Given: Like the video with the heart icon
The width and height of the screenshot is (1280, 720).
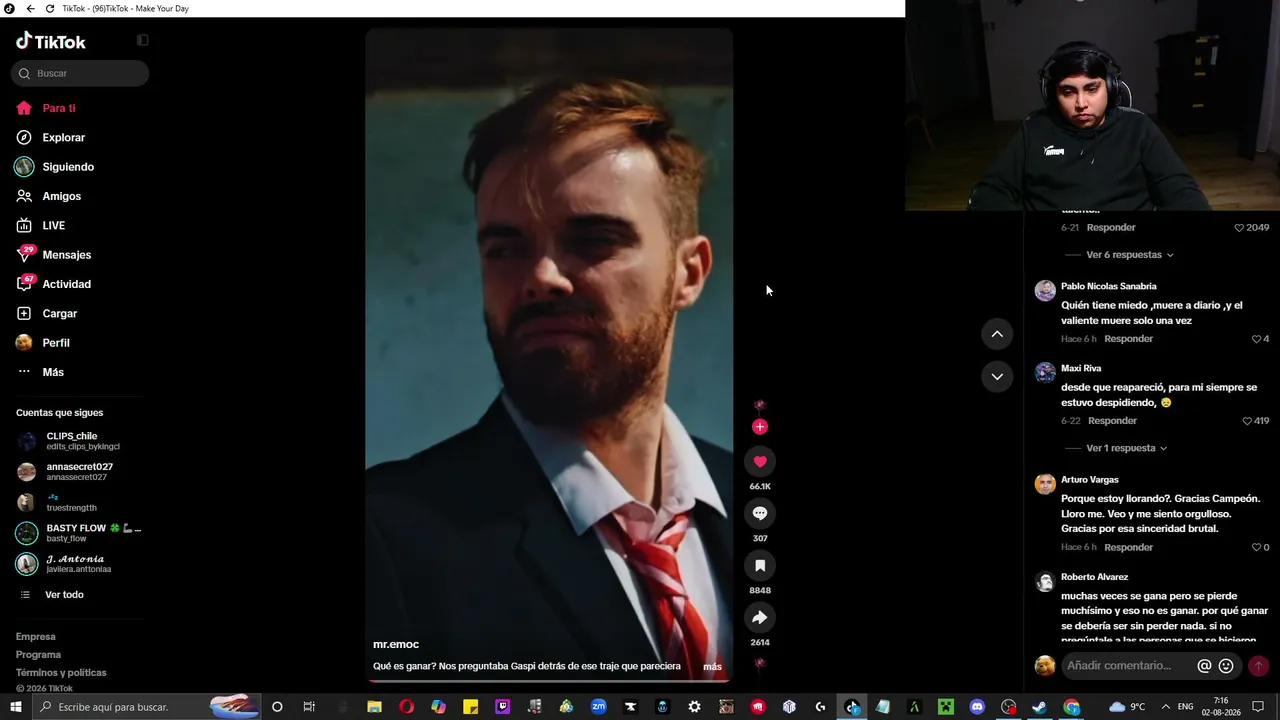Looking at the screenshot, I should pos(760,461).
